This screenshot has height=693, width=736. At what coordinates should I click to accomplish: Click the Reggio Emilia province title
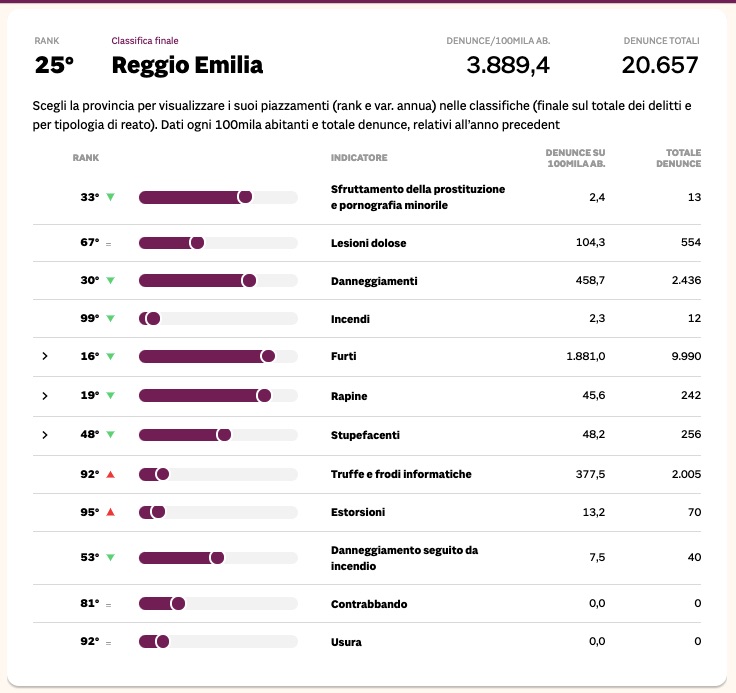[187, 66]
